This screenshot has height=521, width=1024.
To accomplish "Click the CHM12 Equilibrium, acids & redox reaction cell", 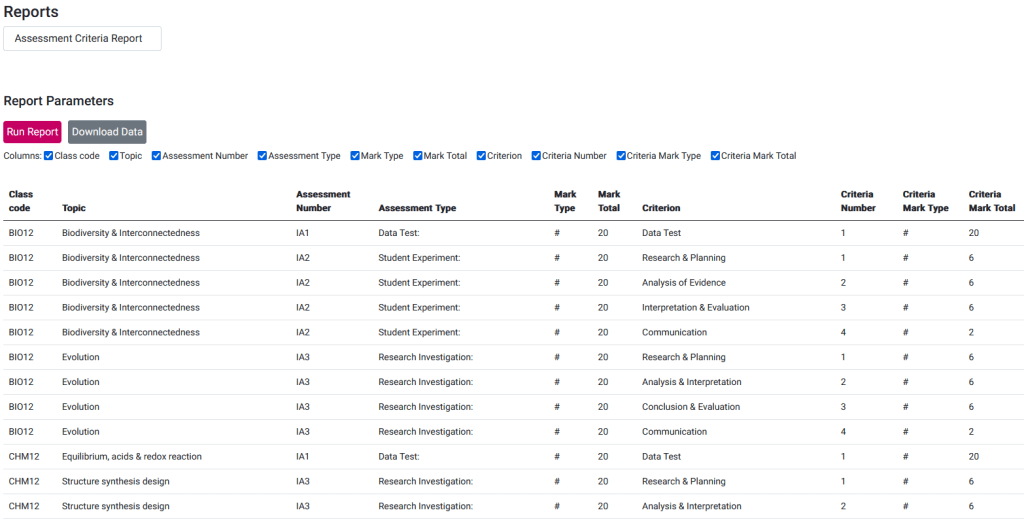I will coord(132,457).
